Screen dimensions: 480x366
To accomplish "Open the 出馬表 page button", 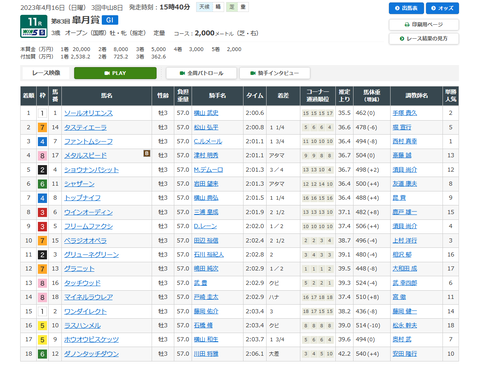I will pyautogui.click(x=406, y=8).
